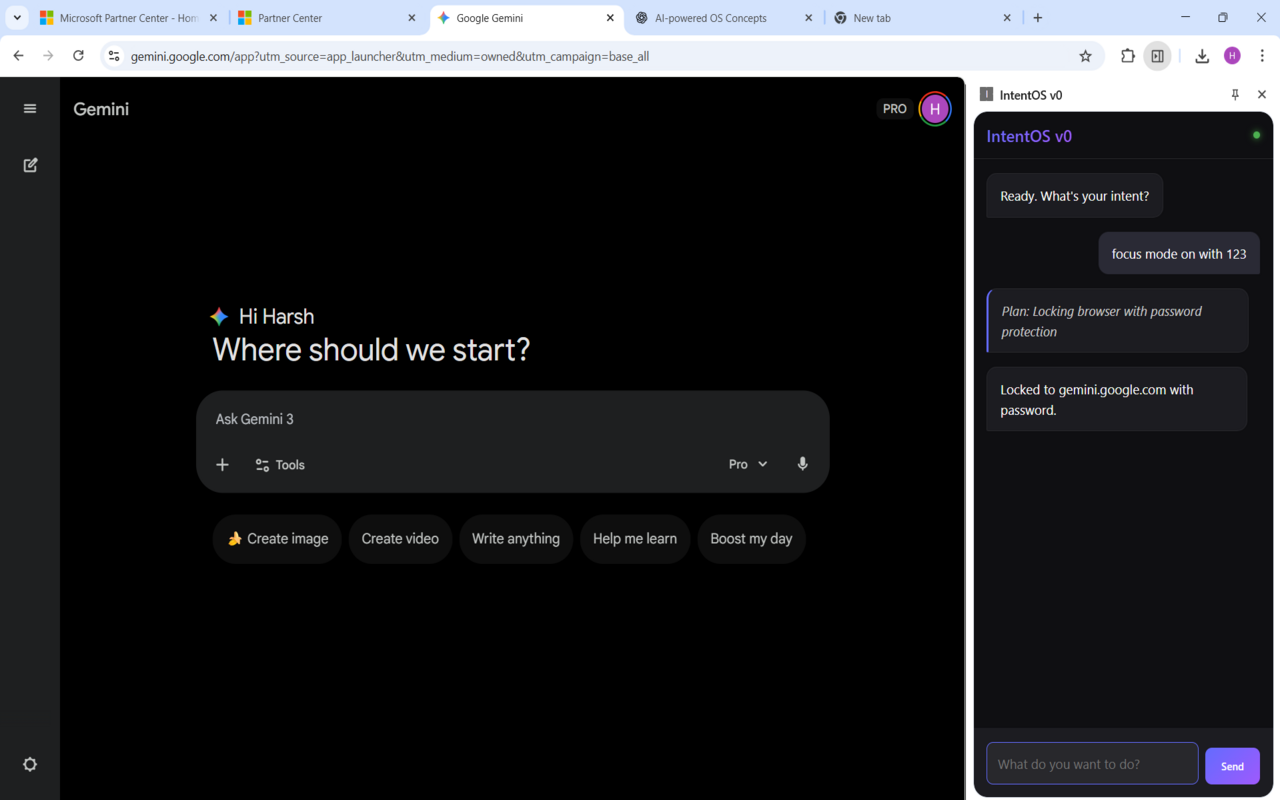Click the Hi Harsh greeting text
This screenshot has height=800, width=1280.
click(x=276, y=316)
